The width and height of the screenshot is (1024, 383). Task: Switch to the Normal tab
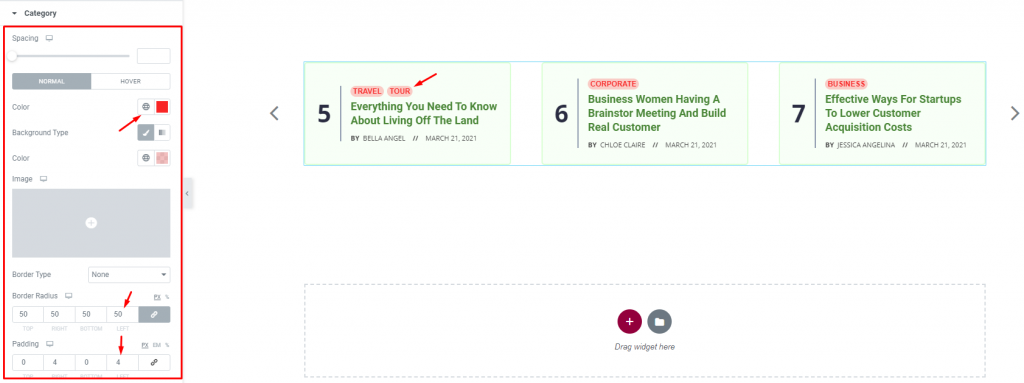[52, 82]
